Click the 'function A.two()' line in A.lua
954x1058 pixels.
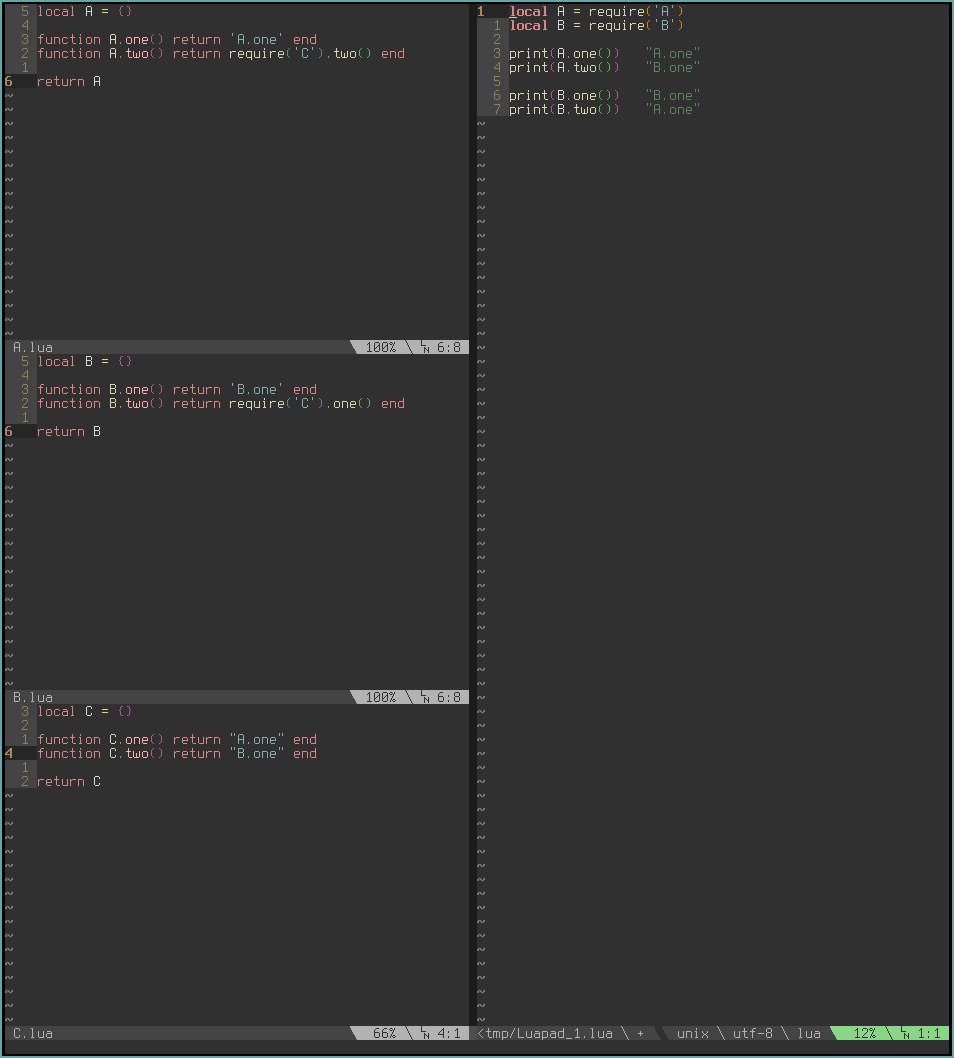[x=221, y=53]
